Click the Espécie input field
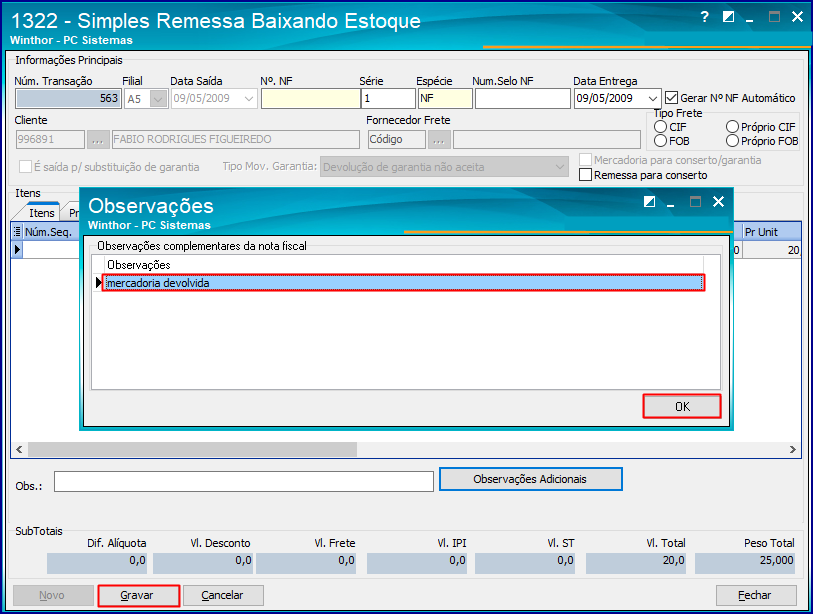The image size is (813, 614). point(445,99)
